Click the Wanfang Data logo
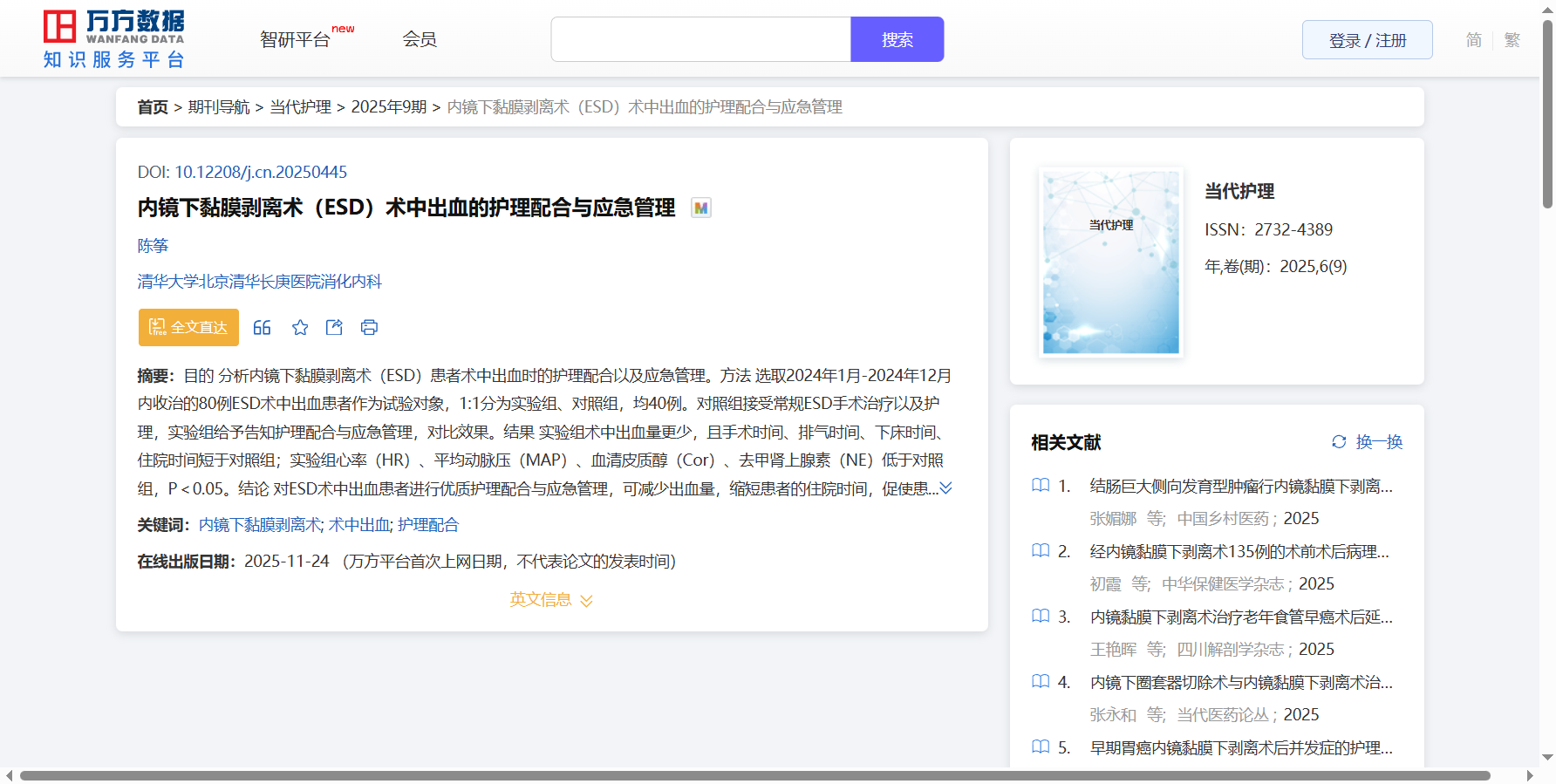 click(114, 39)
